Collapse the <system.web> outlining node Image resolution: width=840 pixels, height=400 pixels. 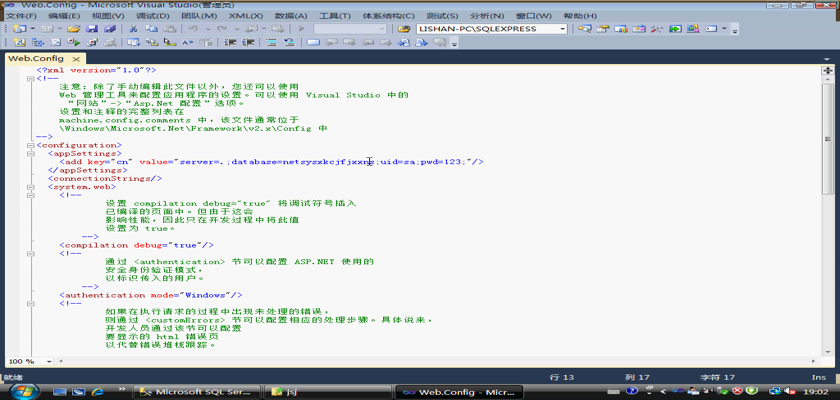click(x=31, y=187)
